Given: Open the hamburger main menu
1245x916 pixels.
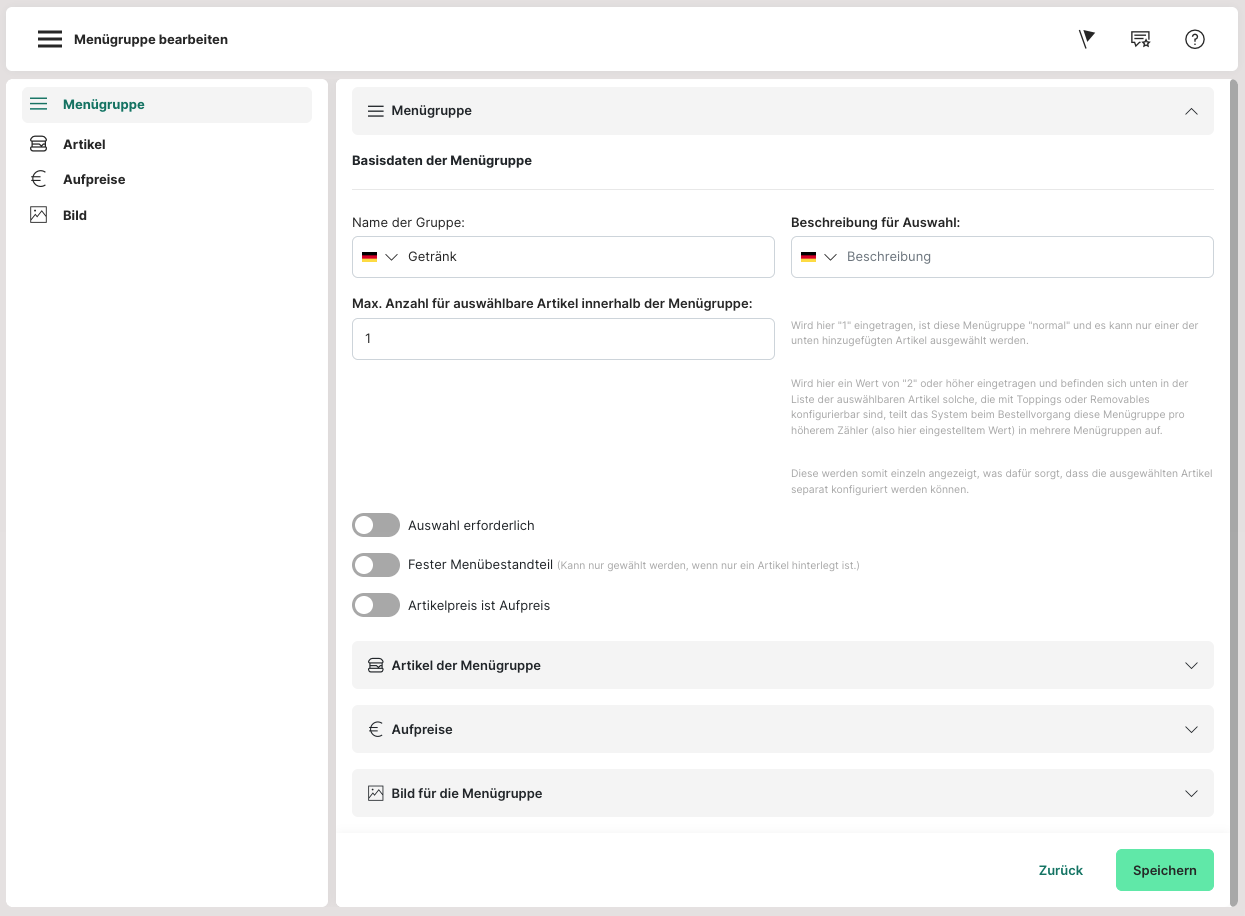Looking at the screenshot, I should coord(50,39).
